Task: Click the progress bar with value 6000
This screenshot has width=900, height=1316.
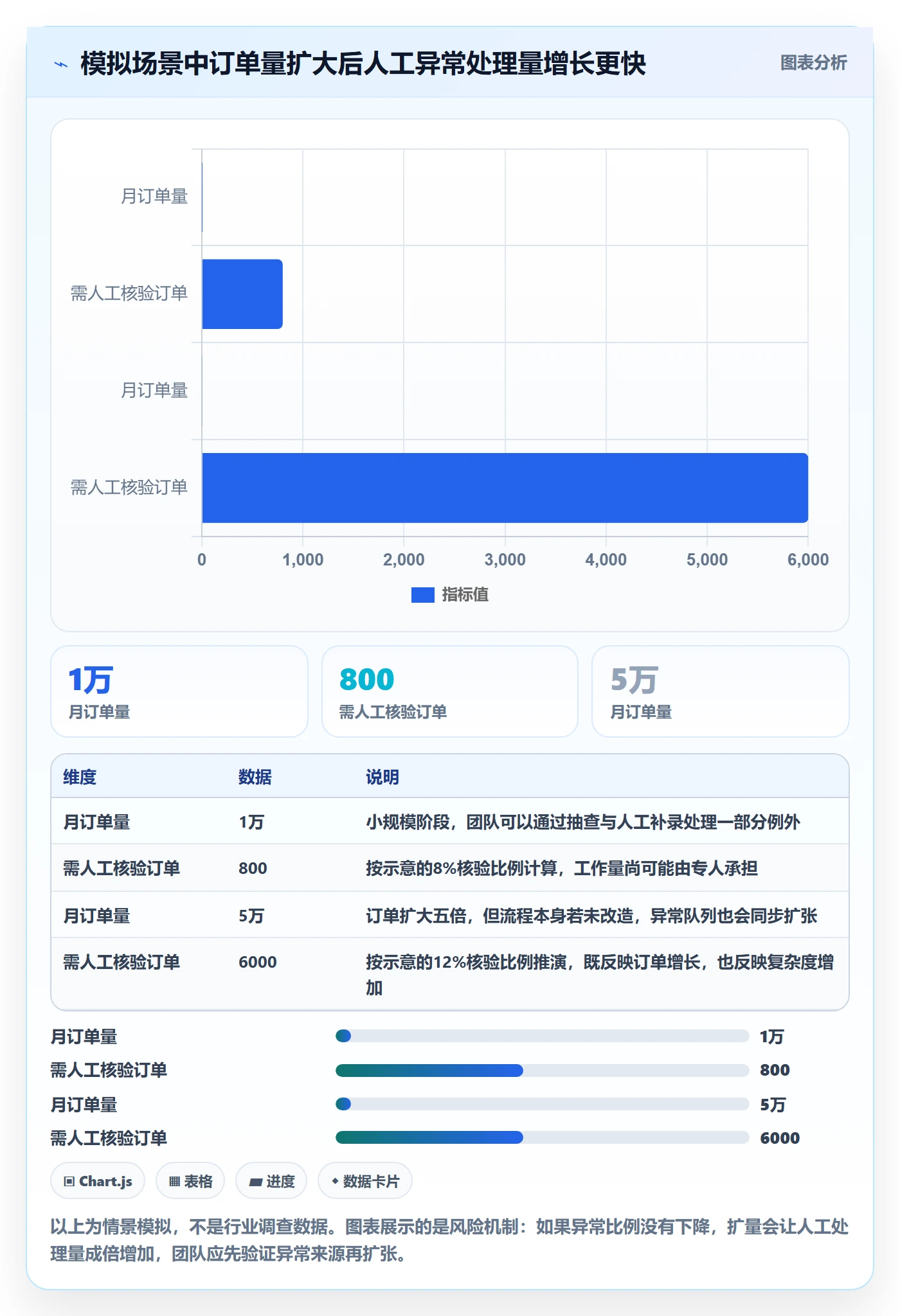Action: (542, 1137)
